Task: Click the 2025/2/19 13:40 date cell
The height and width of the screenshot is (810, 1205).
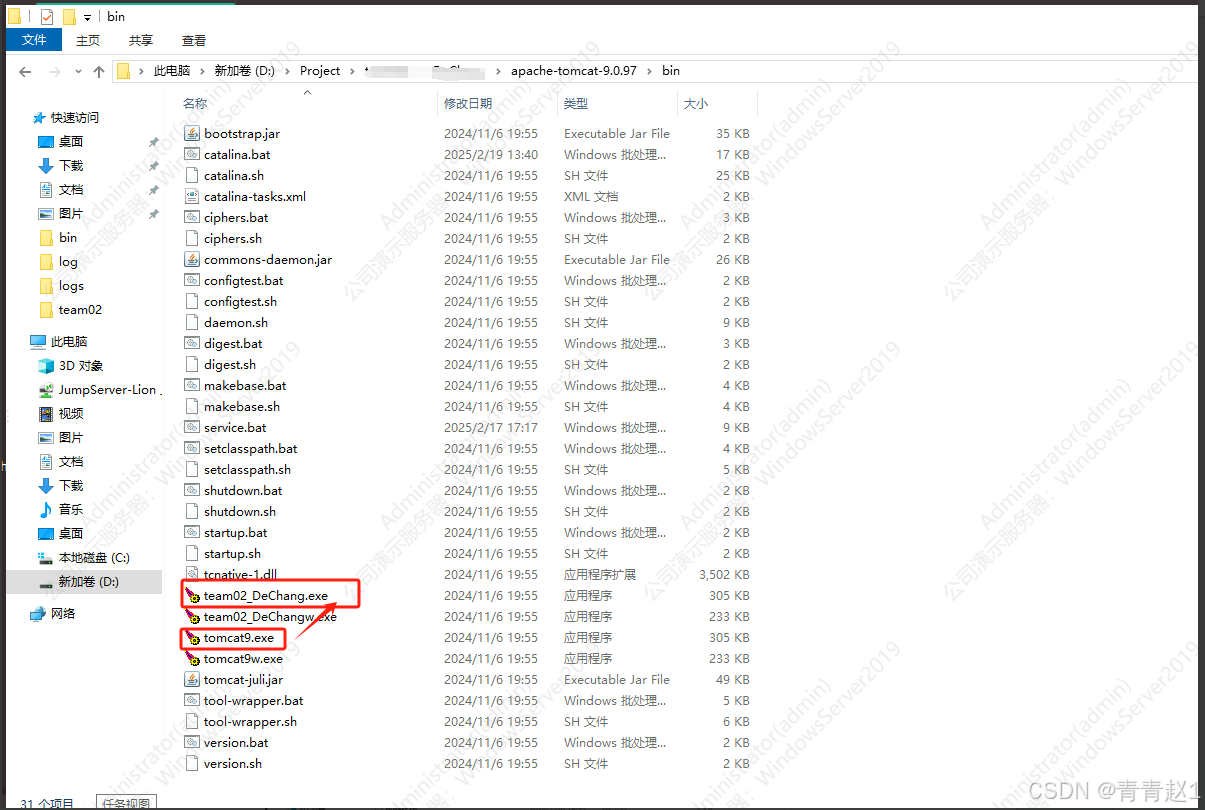Action: pos(491,154)
